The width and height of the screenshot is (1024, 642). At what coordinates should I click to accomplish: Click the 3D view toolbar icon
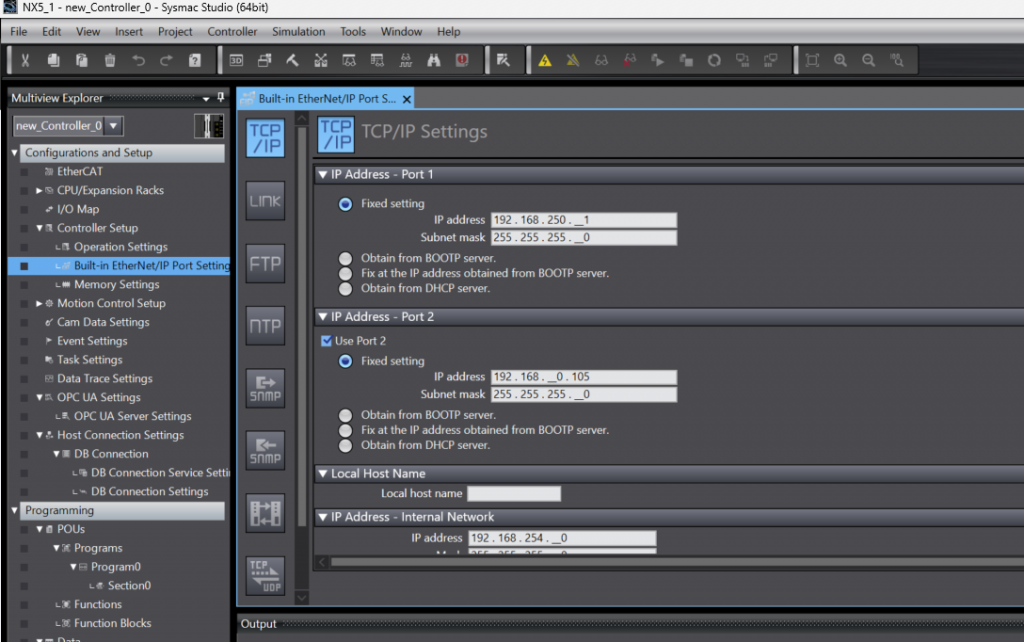coord(237,61)
